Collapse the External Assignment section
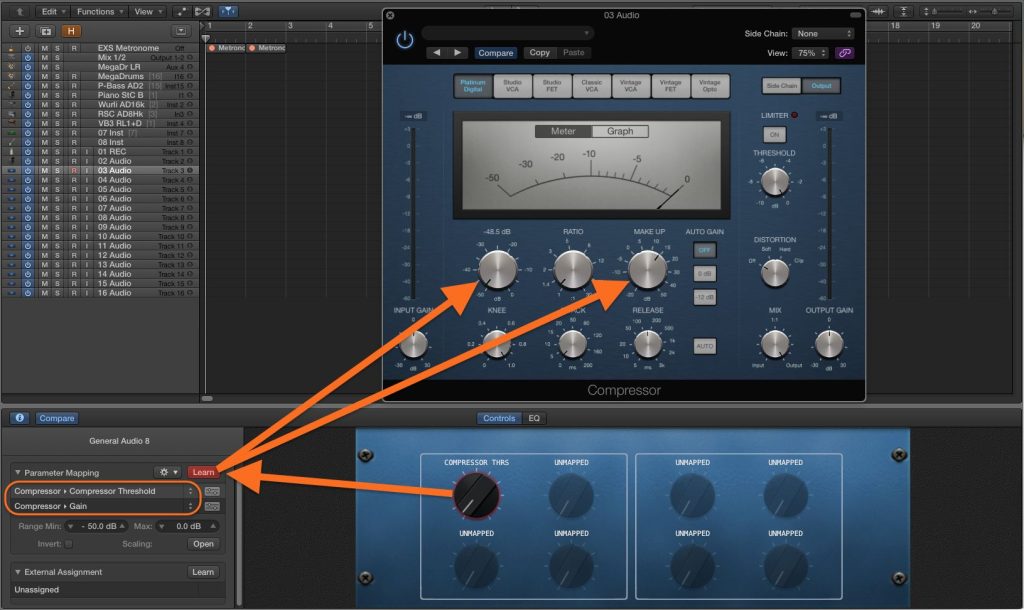 (x=18, y=572)
